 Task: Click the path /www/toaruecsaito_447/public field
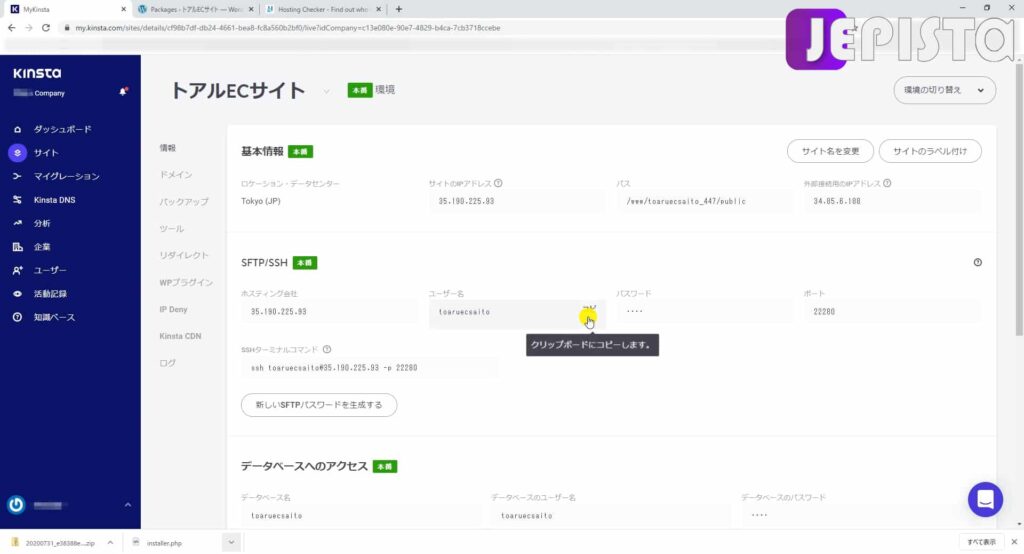pos(704,201)
